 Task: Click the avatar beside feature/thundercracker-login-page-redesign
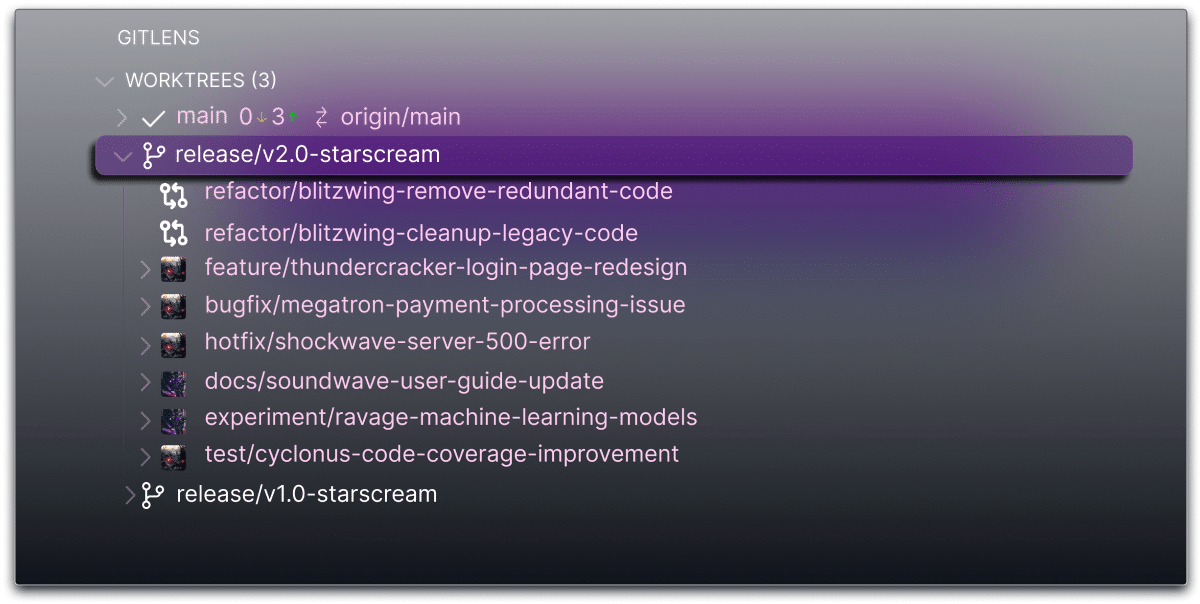(174, 268)
